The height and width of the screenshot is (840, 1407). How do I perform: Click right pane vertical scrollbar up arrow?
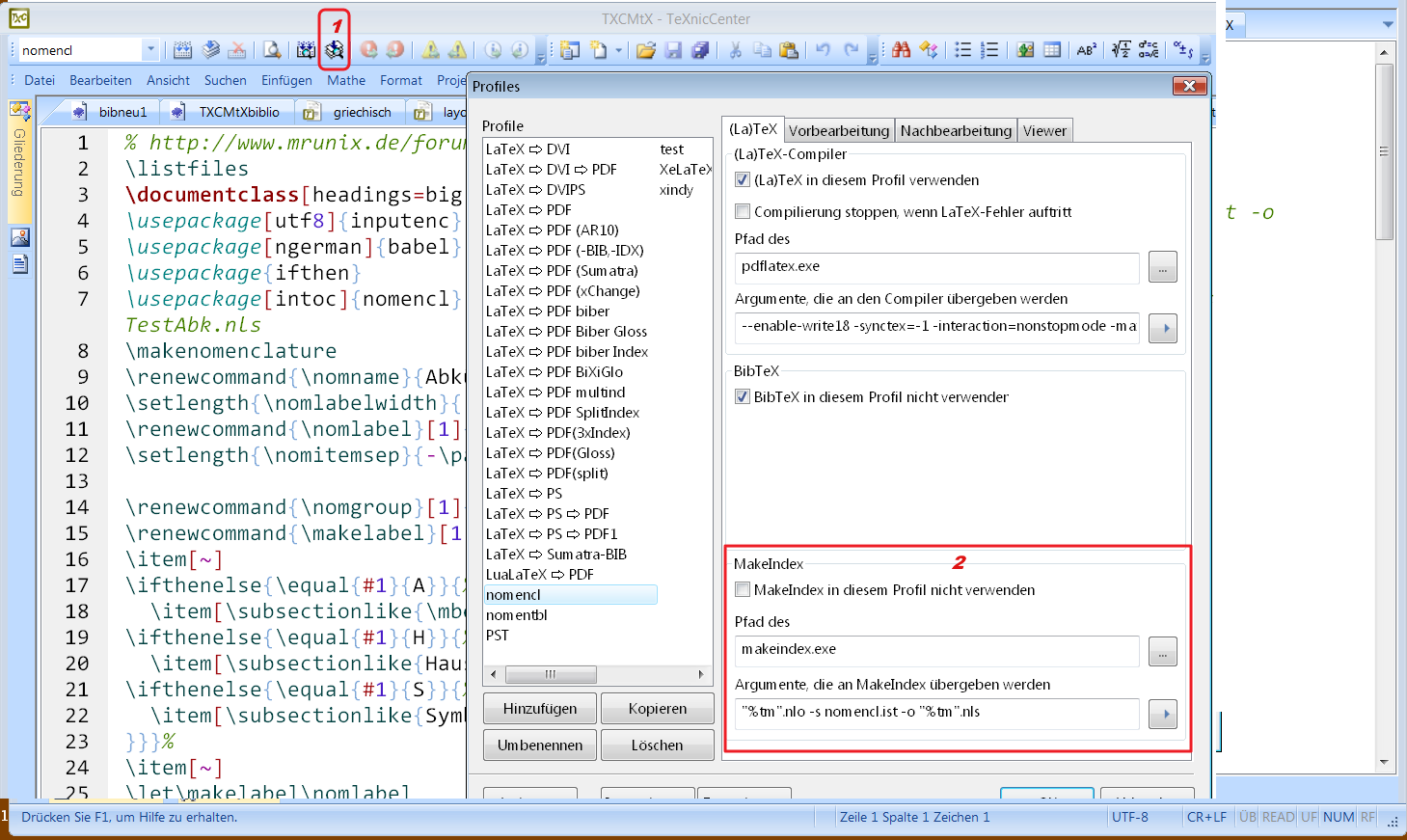1384,53
